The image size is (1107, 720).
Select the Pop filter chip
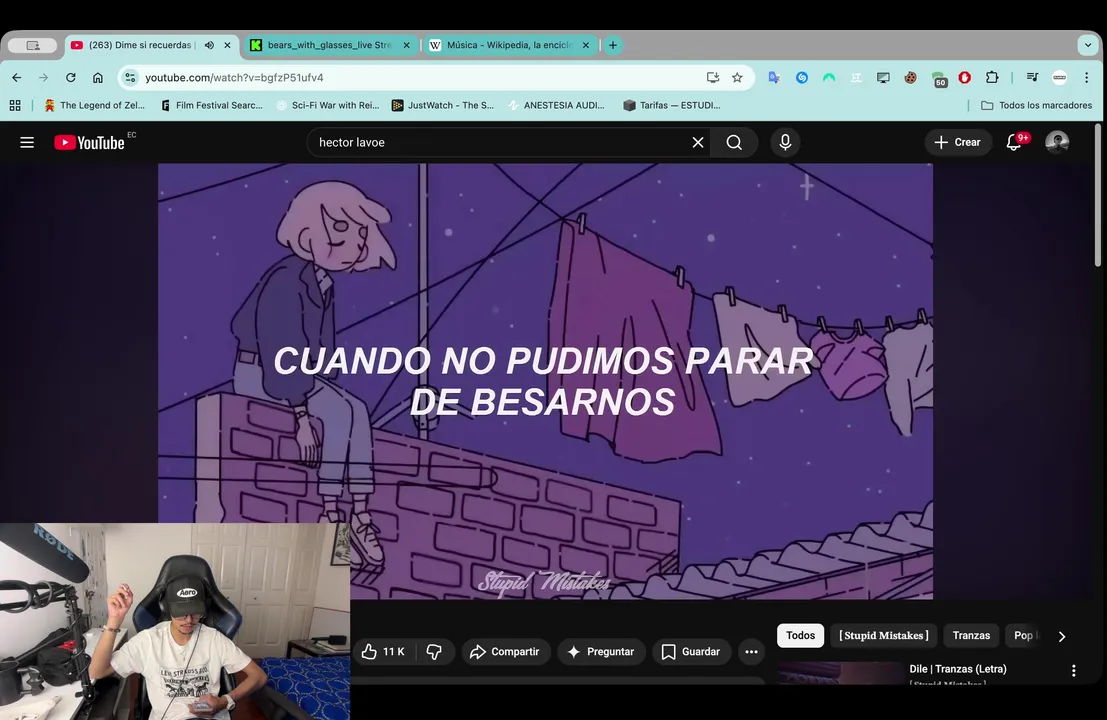coord(1025,635)
